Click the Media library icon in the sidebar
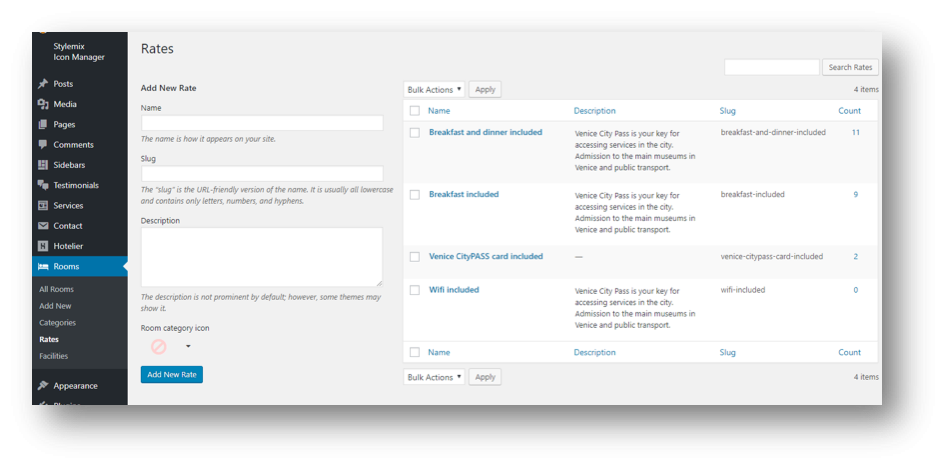The height and width of the screenshot is (470, 947). coord(43,104)
